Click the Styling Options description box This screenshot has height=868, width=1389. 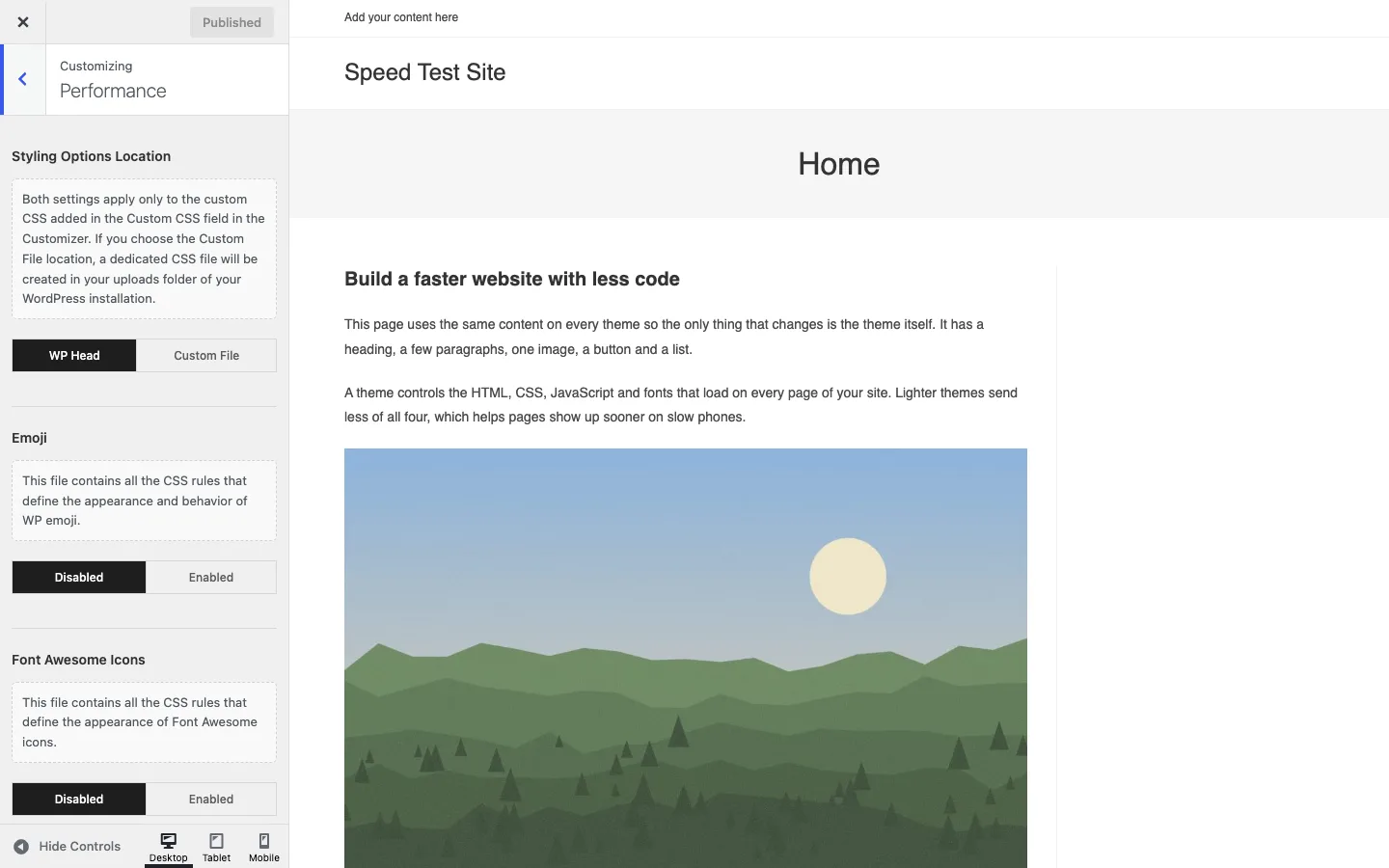click(x=144, y=249)
